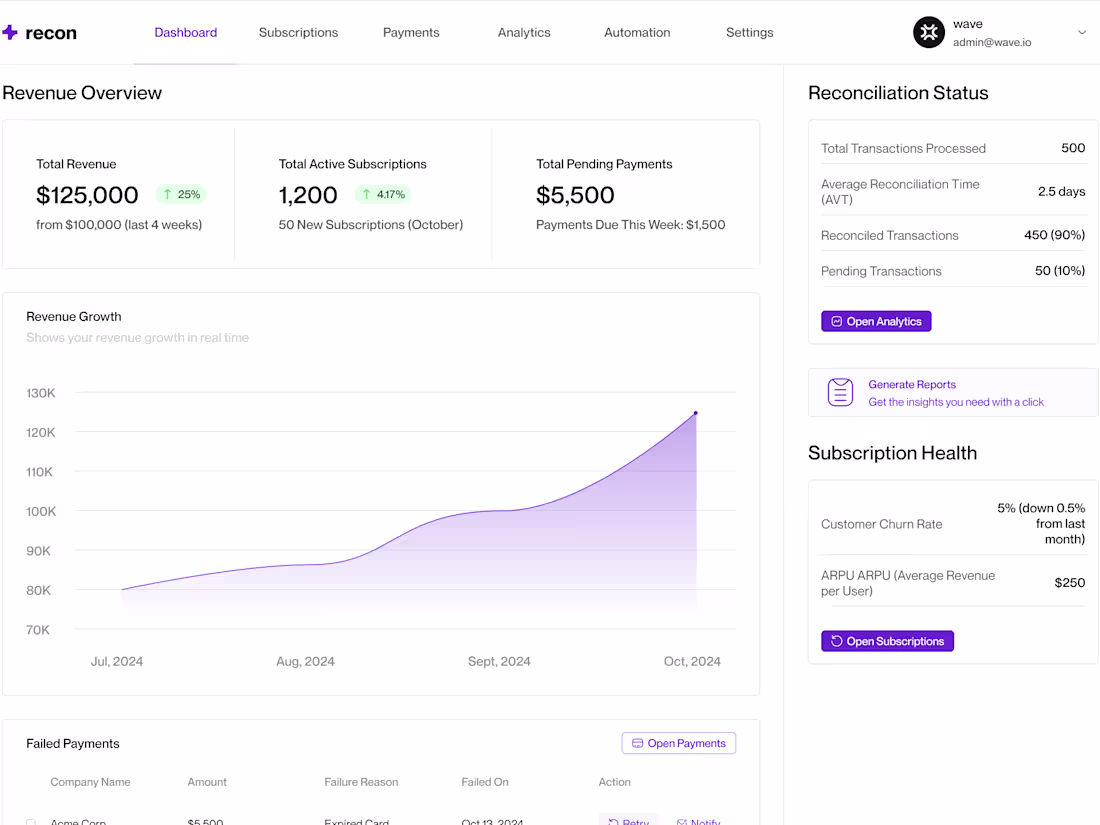The height and width of the screenshot is (825, 1100).
Task: Click the card icon on Open Payments button
Action: pyautogui.click(x=636, y=743)
